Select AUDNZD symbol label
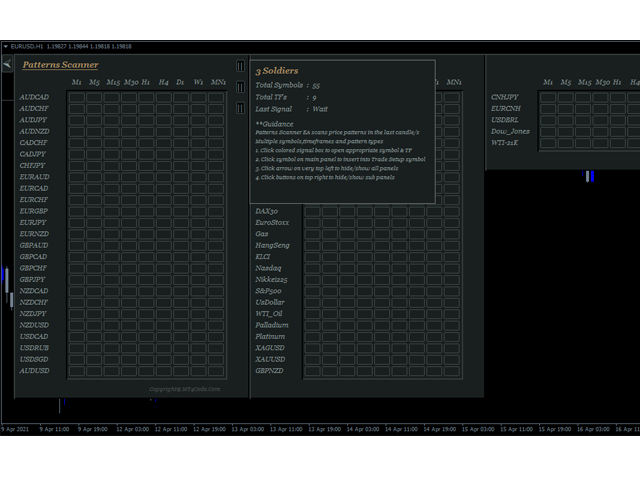 (x=34, y=131)
